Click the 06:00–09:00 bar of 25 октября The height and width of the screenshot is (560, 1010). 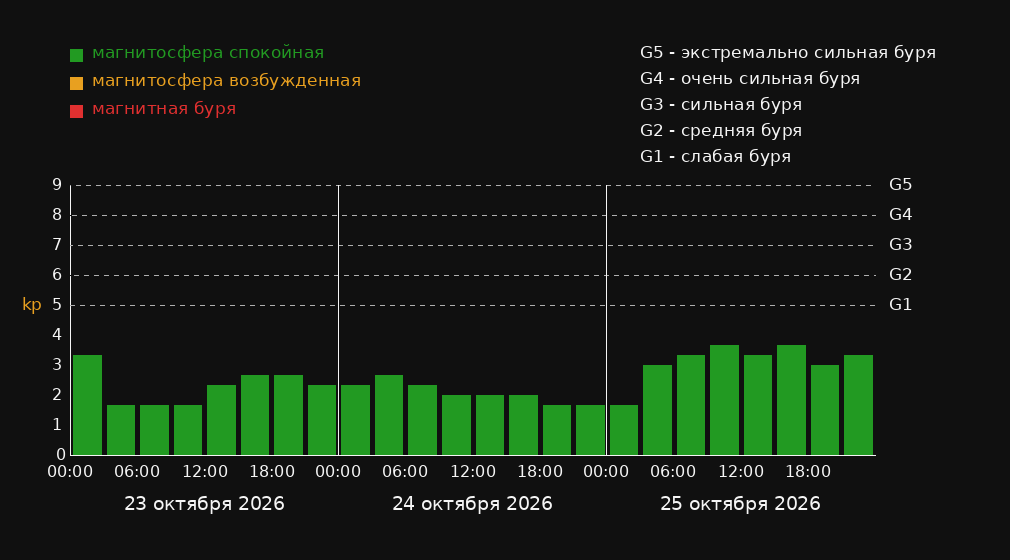[691, 405]
